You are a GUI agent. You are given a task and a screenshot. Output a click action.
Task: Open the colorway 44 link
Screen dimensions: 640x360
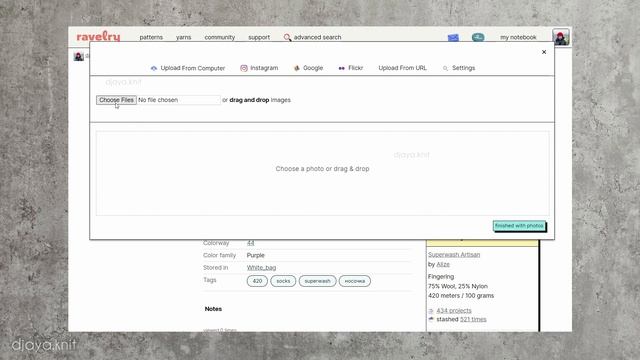(250, 243)
